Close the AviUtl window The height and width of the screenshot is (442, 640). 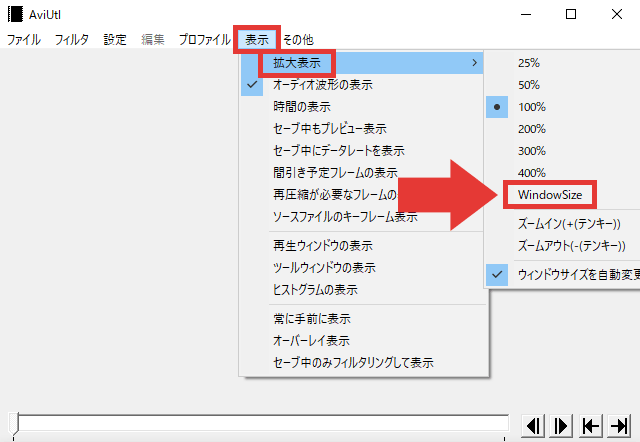(617, 14)
